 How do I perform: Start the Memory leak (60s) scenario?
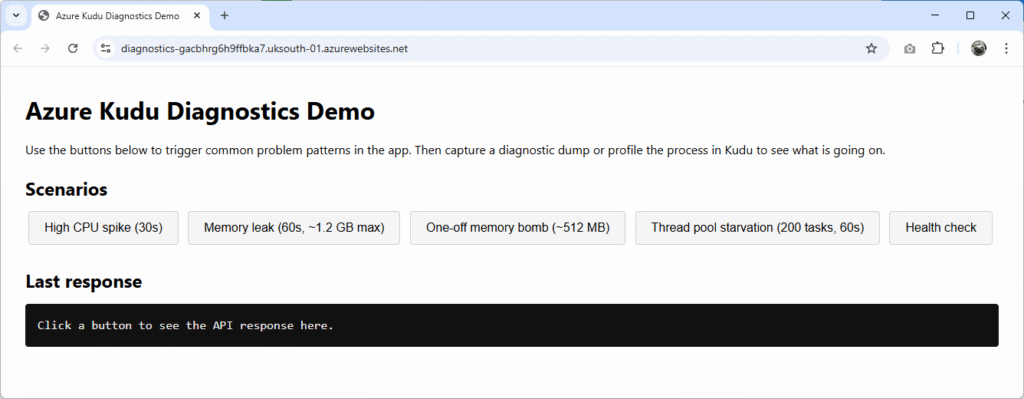pyautogui.click(x=294, y=228)
